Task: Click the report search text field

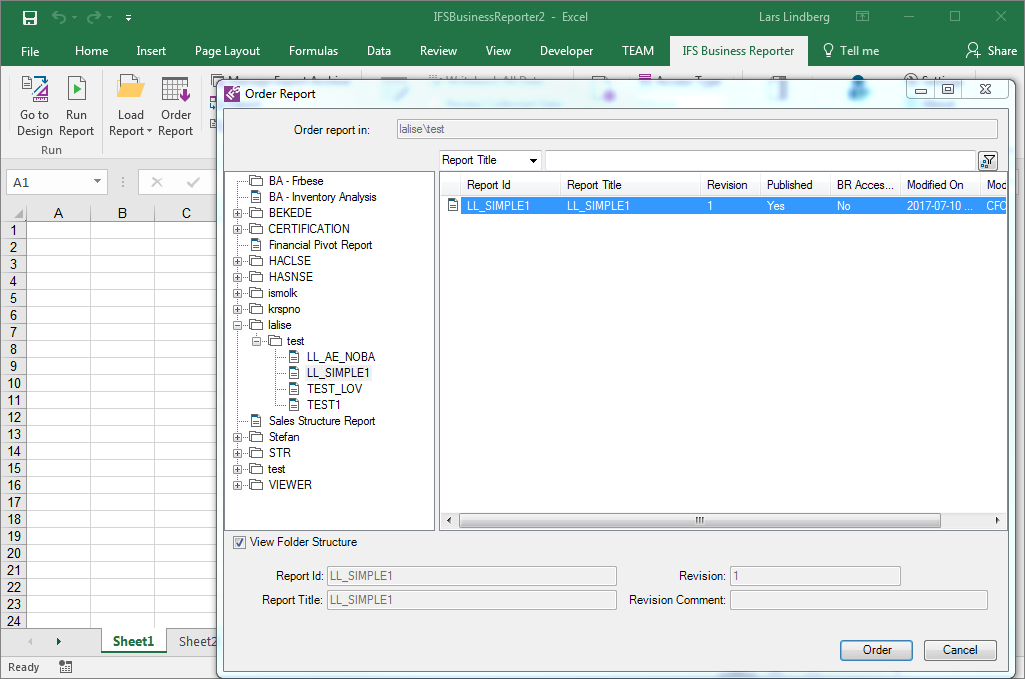Action: [x=759, y=161]
